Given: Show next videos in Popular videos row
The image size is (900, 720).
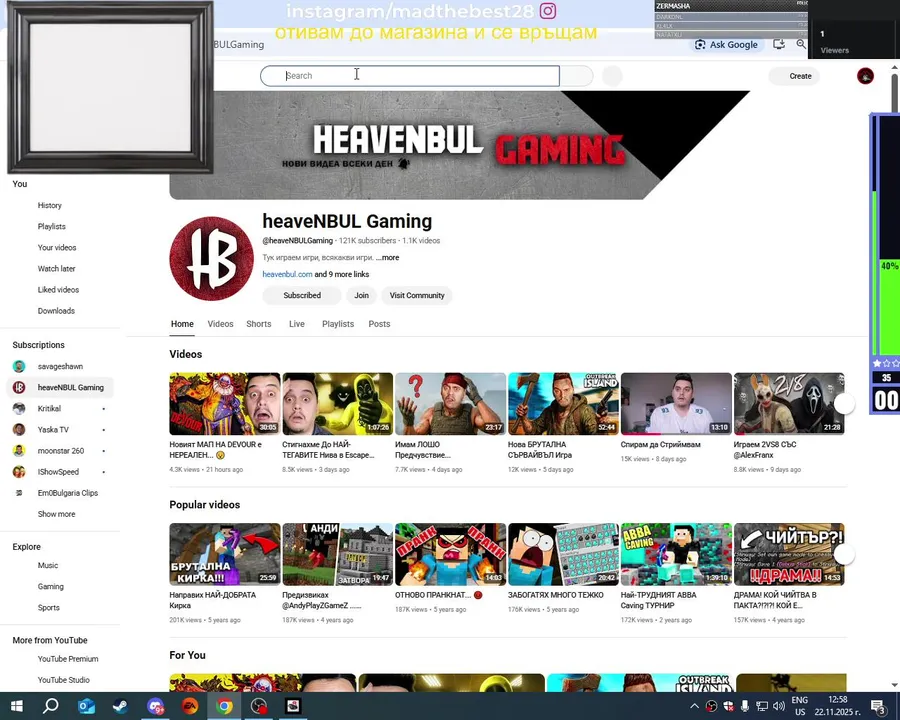Looking at the screenshot, I should click(844, 554).
